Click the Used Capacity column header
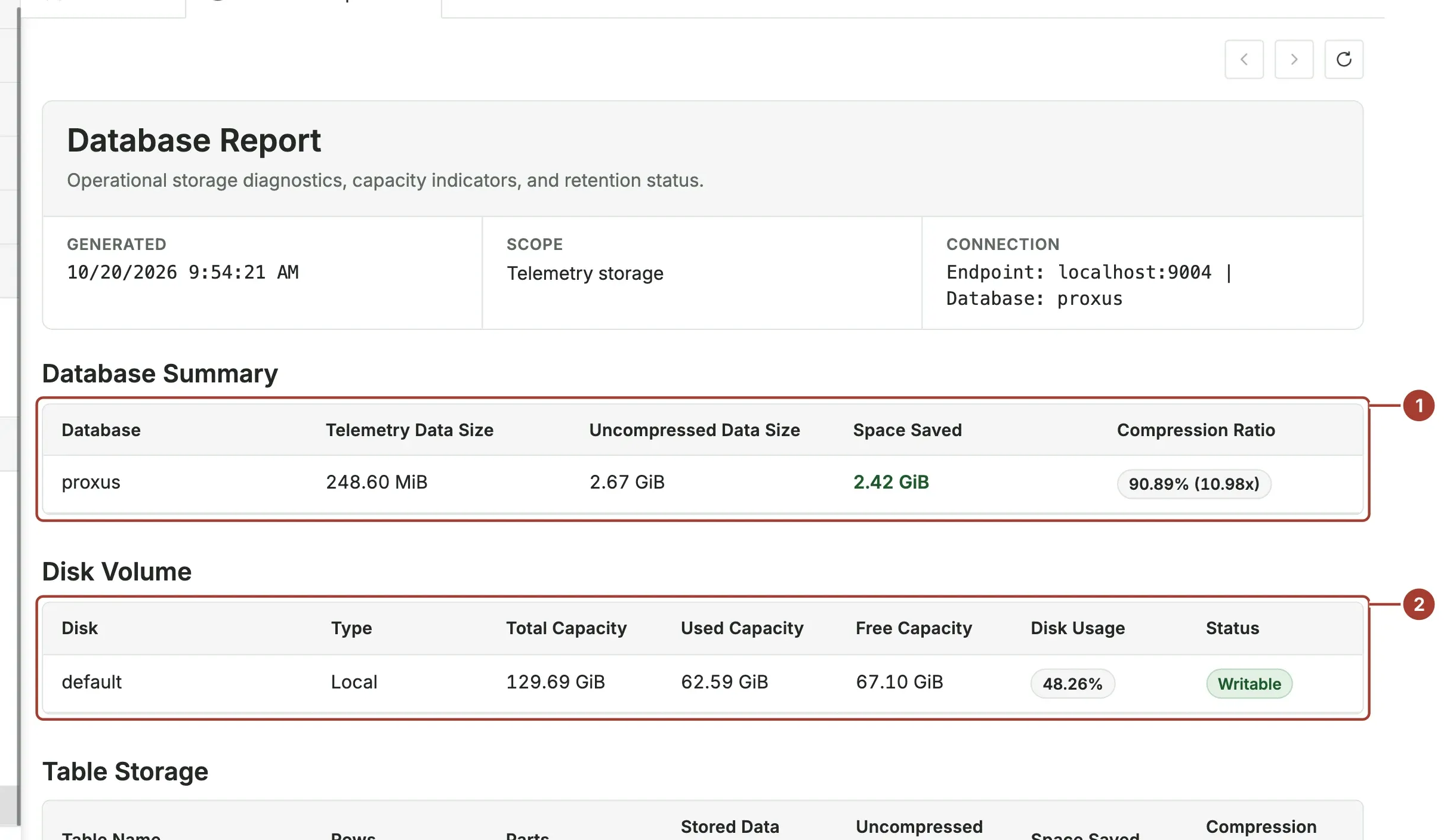Image resolution: width=1453 pixels, height=840 pixels. pyautogui.click(x=742, y=628)
